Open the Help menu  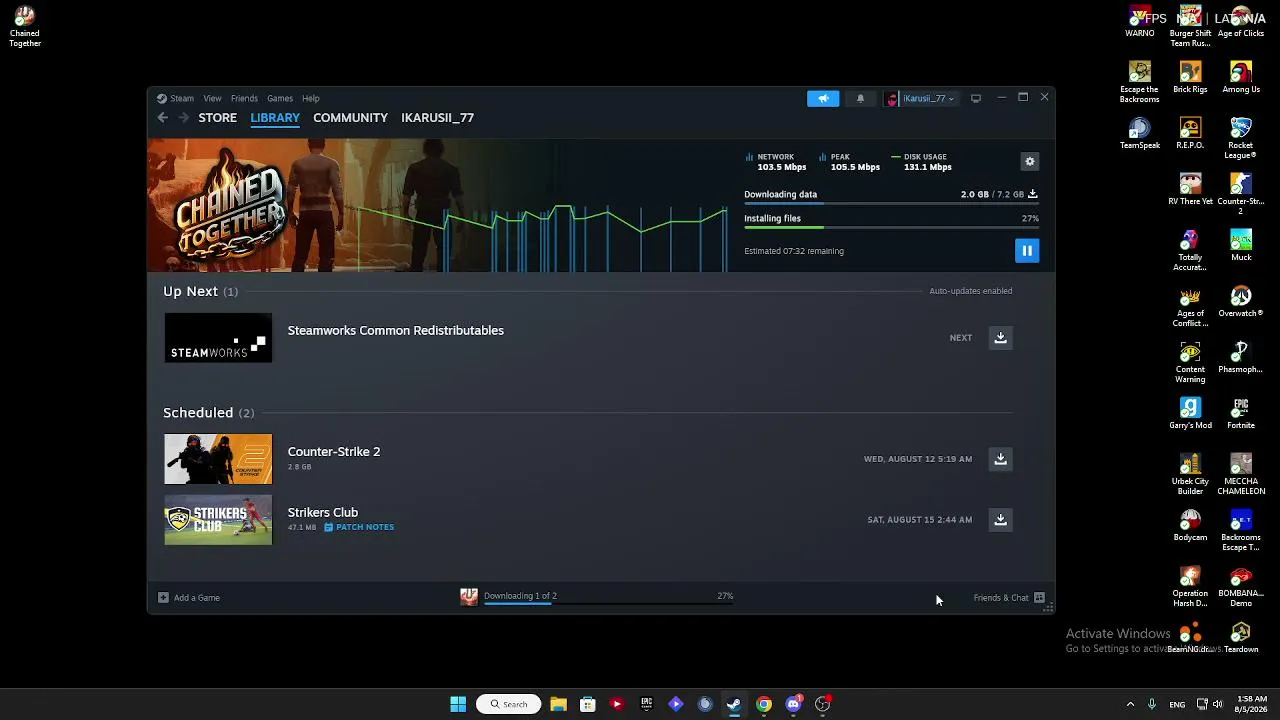pos(311,99)
